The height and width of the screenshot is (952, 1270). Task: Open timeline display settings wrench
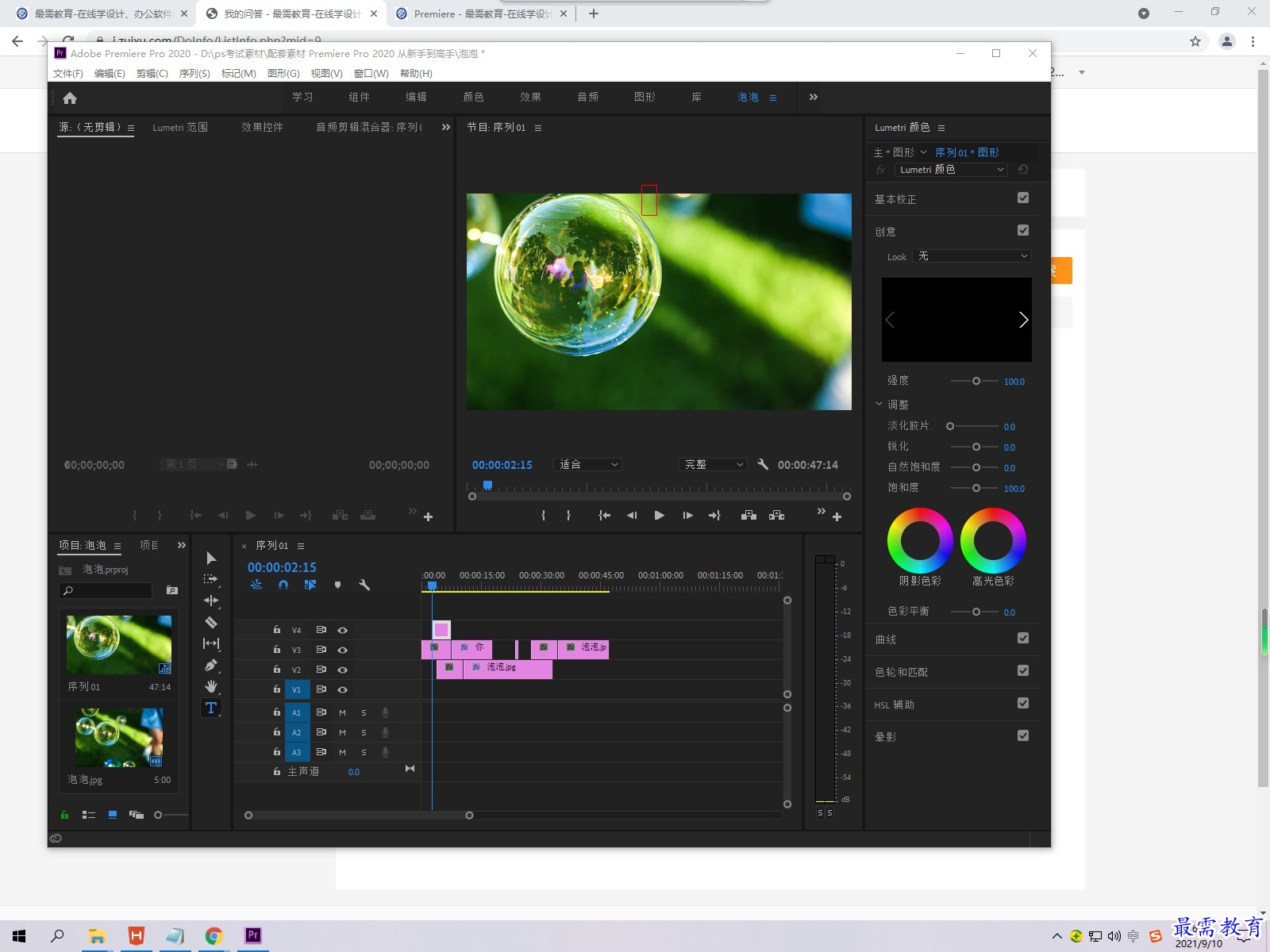click(x=364, y=585)
